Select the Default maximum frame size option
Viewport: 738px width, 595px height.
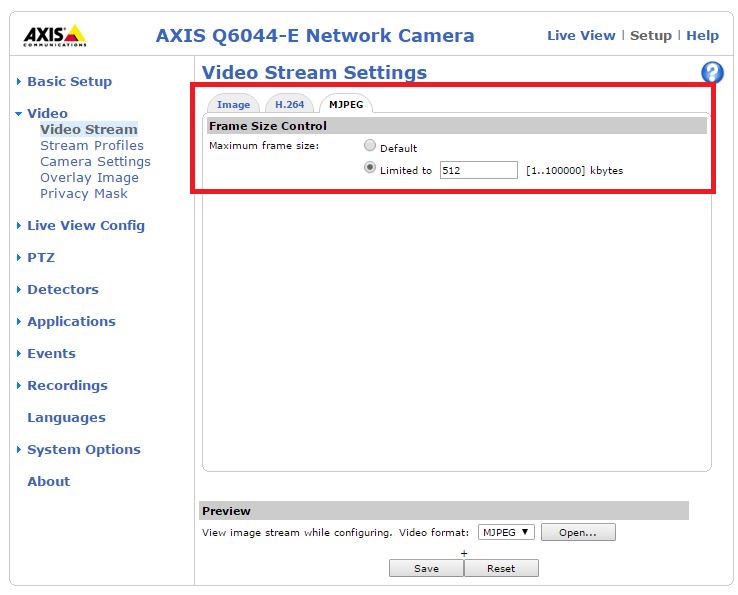click(370, 147)
